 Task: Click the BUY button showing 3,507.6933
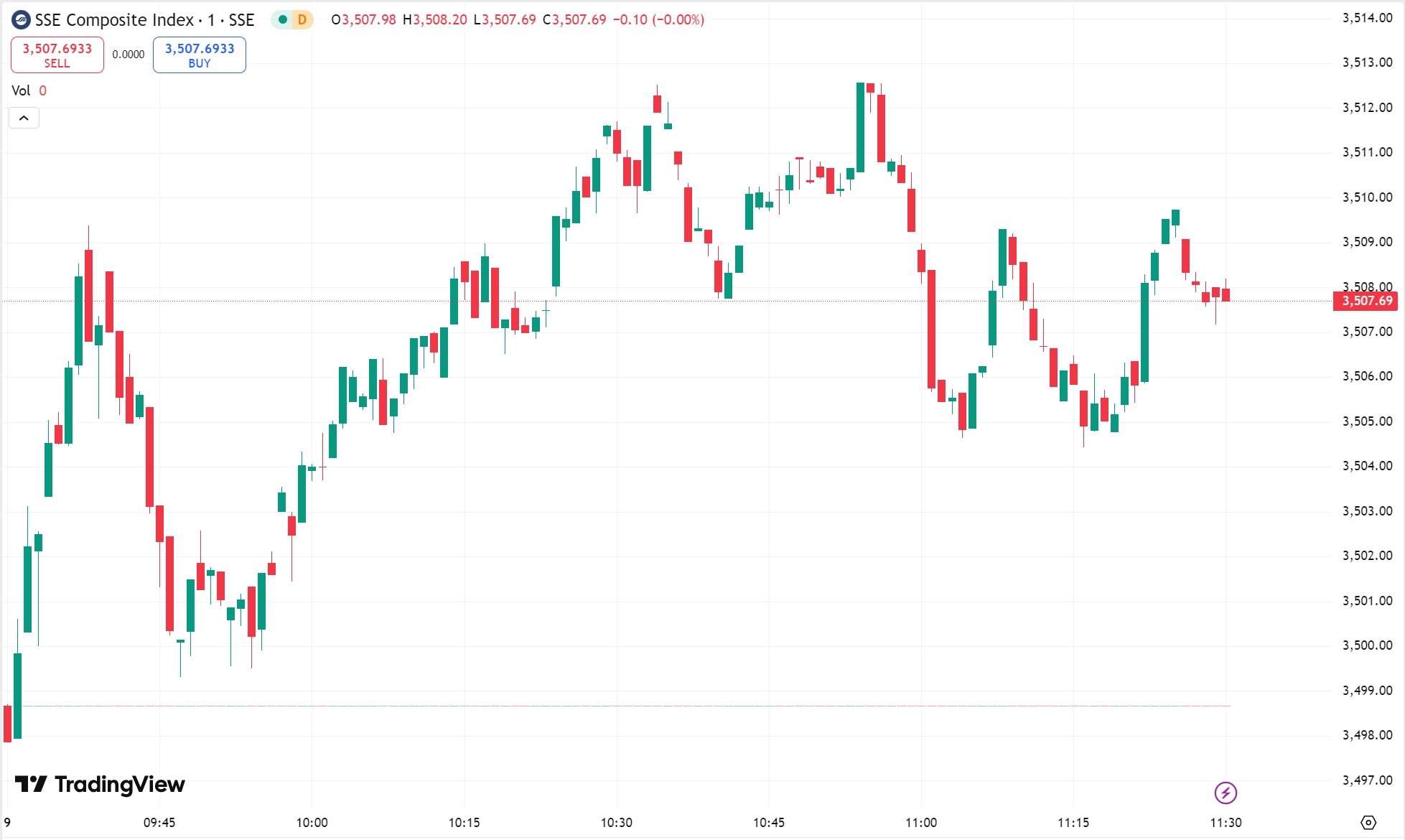coord(199,55)
